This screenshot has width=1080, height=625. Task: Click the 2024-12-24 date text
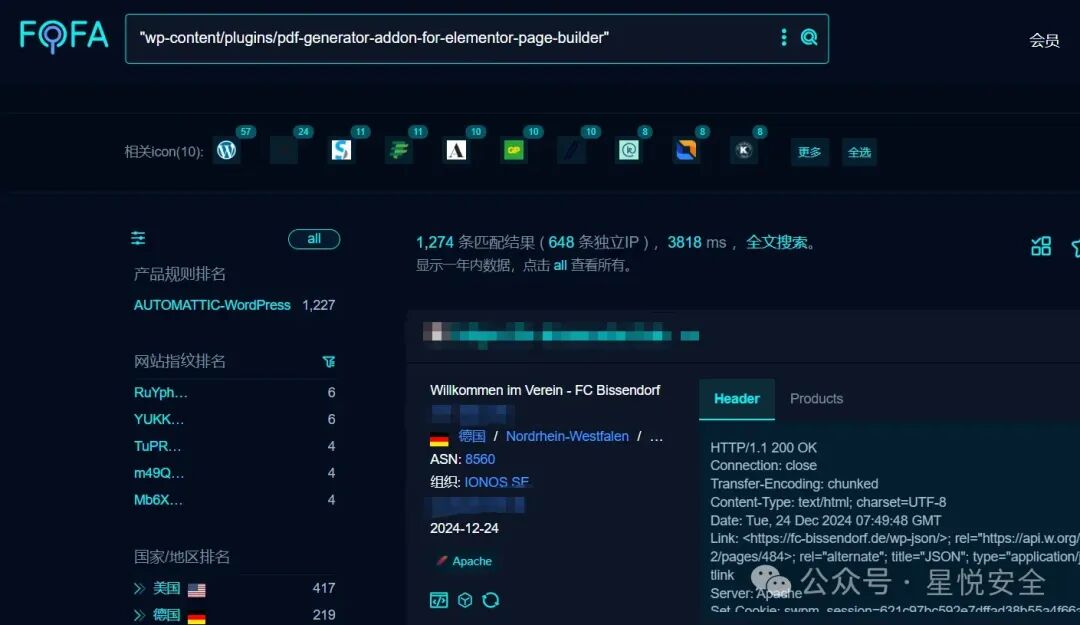pyautogui.click(x=464, y=529)
